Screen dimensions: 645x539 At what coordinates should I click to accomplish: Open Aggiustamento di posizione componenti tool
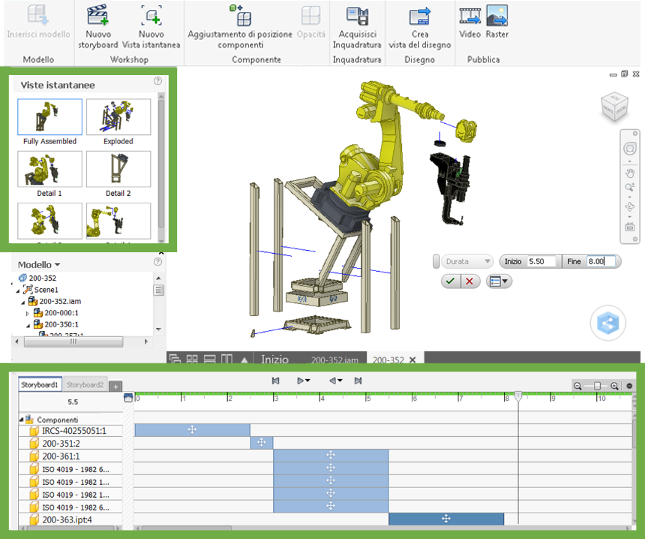pyautogui.click(x=240, y=27)
